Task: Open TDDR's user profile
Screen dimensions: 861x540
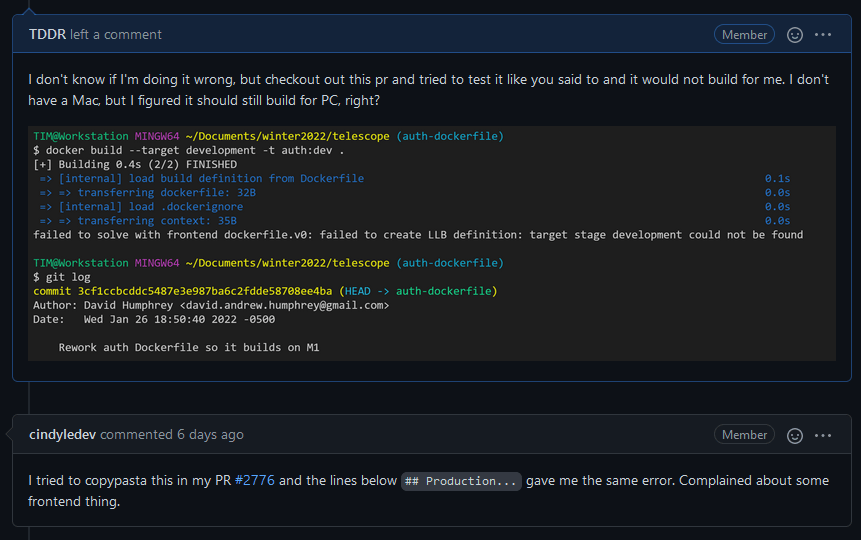Action: pyautogui.click(x=47, y=35)
